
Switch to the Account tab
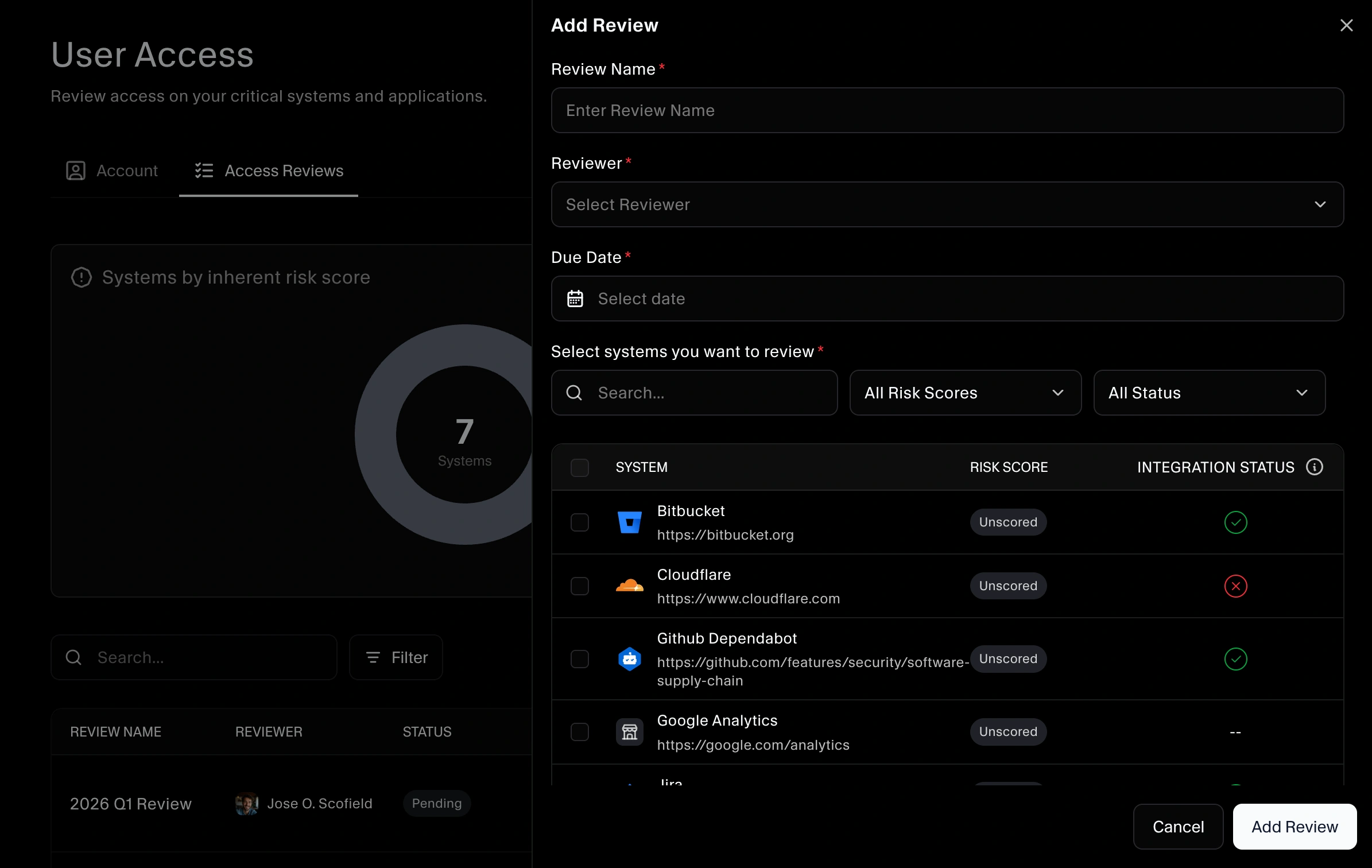click(x=113, y=170)
